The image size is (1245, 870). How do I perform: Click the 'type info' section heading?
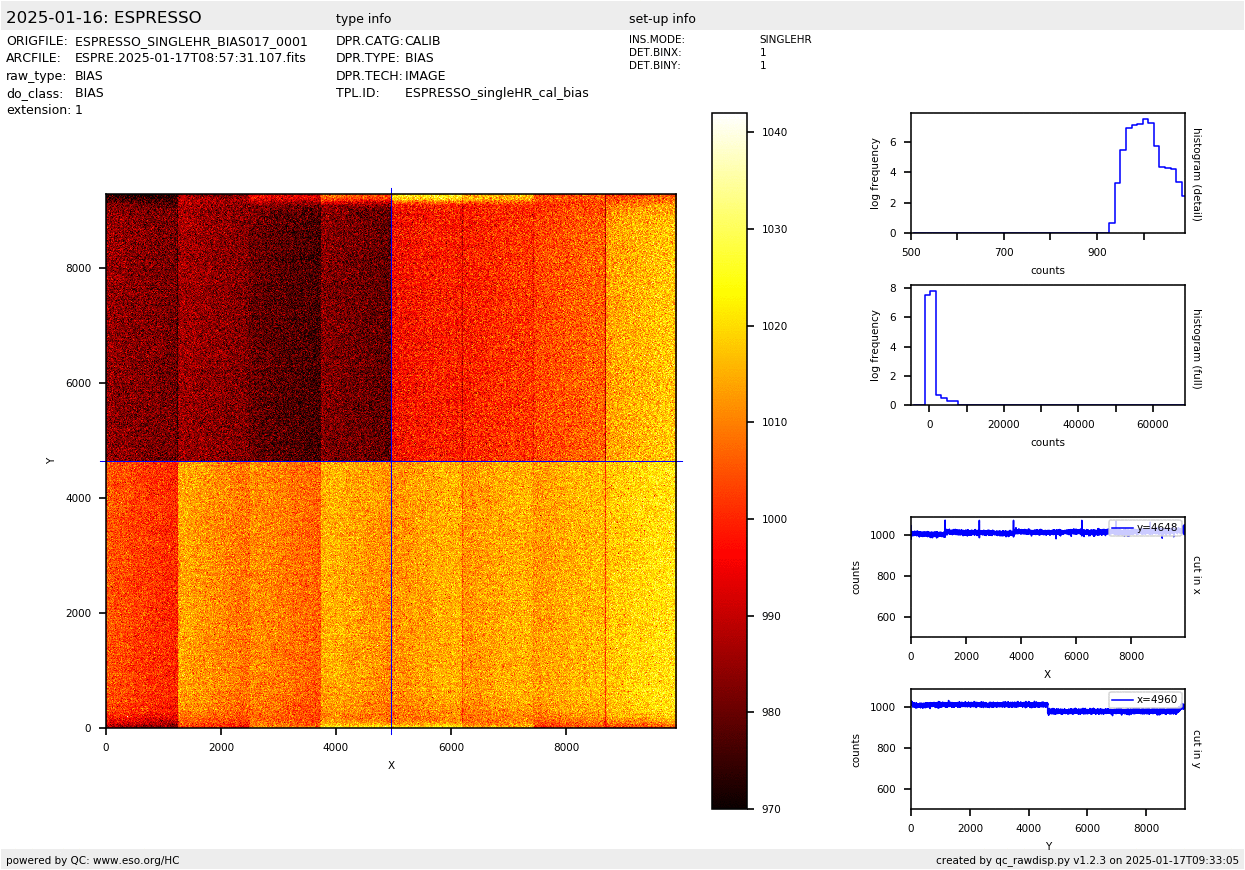click(x=363, y=19)
